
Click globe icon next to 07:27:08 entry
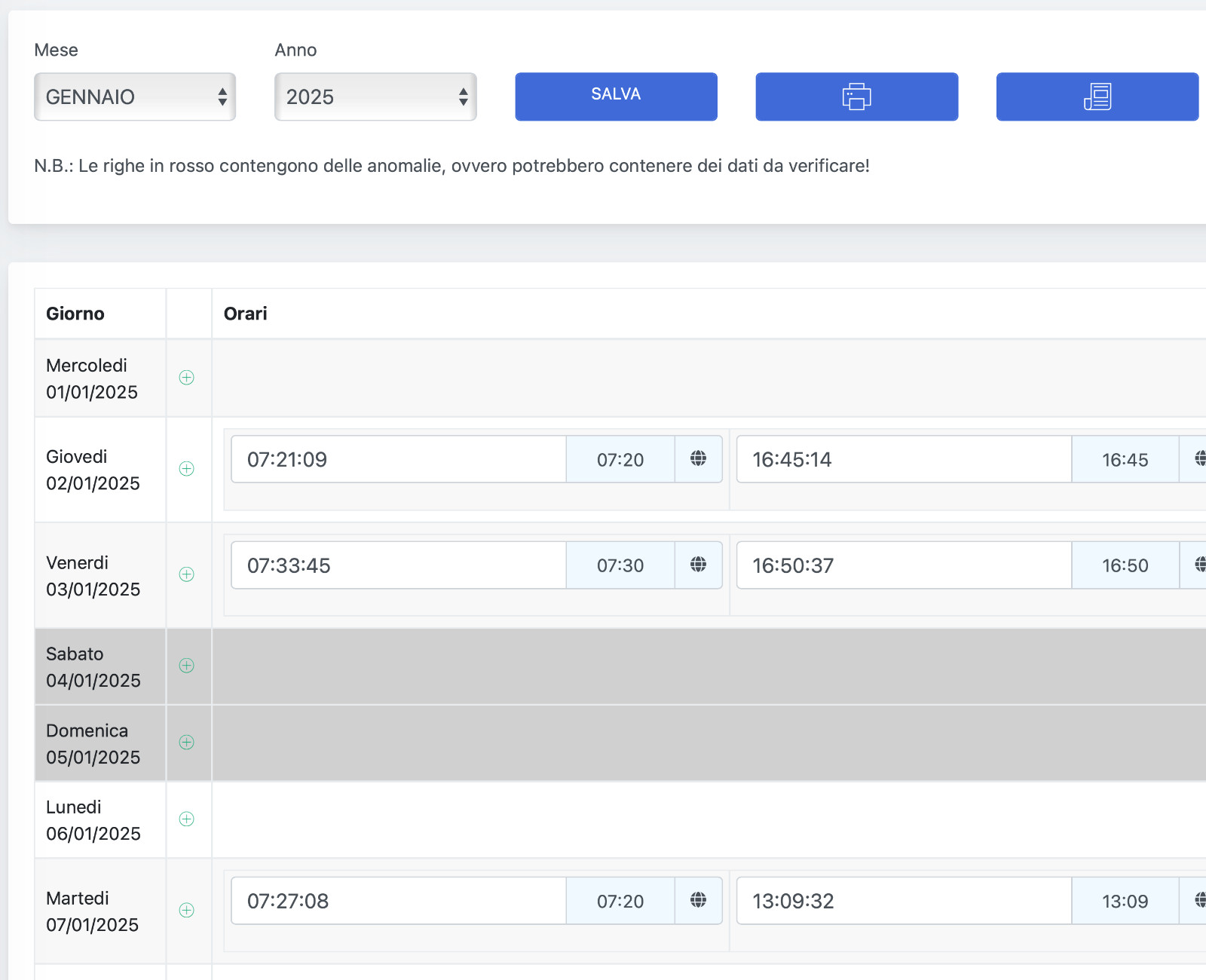pyautogui.click(x=698, y=900)
